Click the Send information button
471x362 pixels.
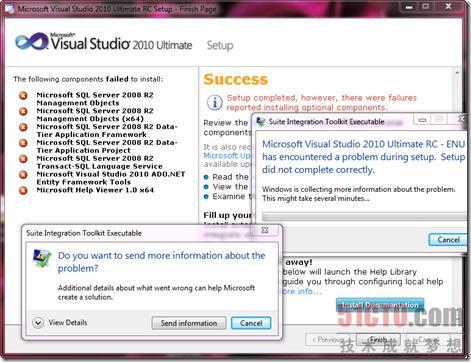189,323
